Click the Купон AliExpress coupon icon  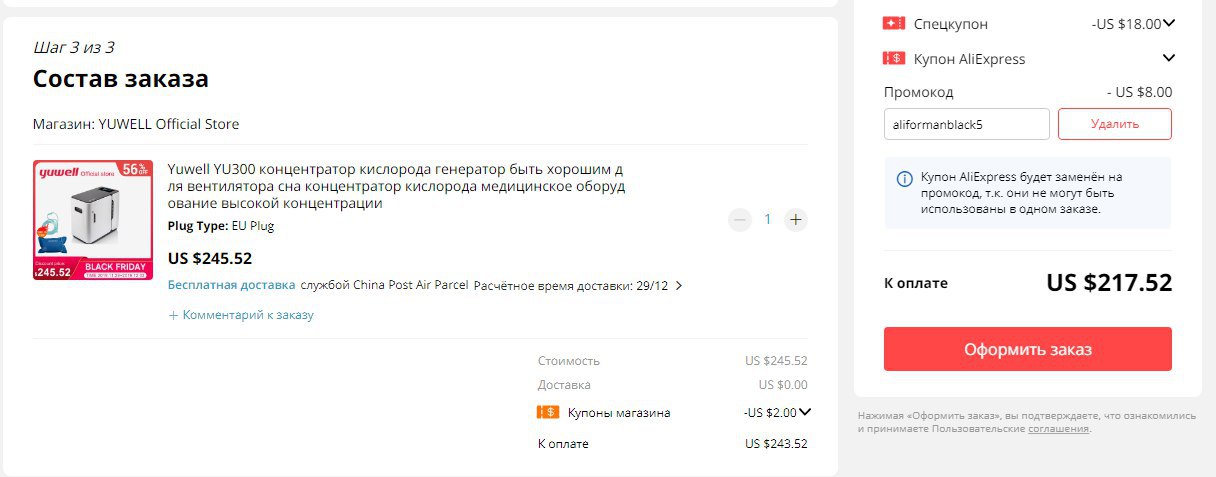coord(894,58)
